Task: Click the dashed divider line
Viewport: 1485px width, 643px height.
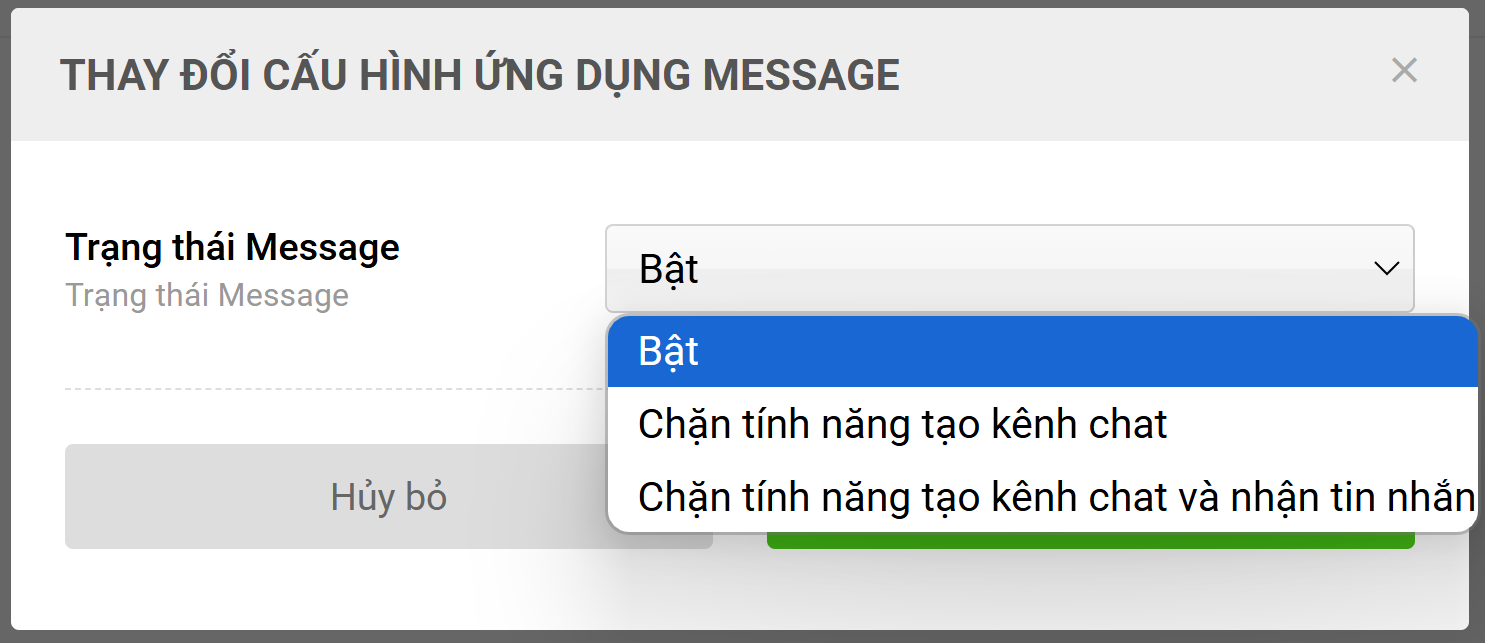Action: tap(335, 388)
